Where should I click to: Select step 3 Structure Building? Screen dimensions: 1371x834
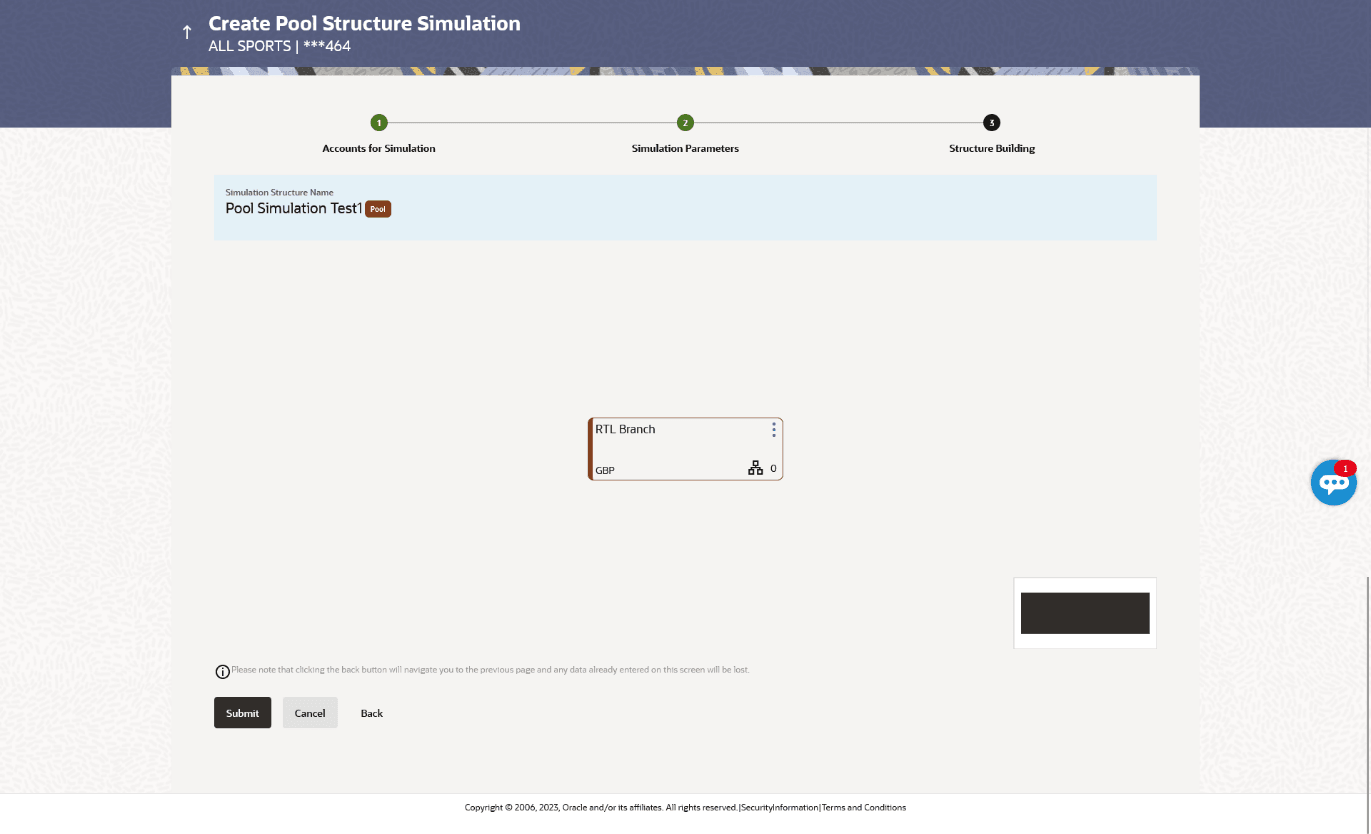coord(991,123)
